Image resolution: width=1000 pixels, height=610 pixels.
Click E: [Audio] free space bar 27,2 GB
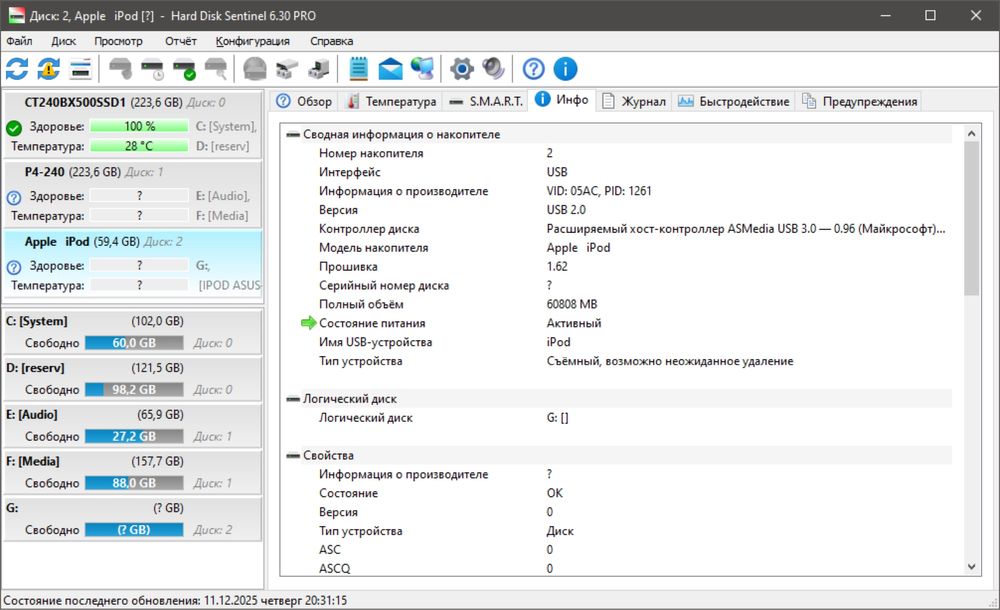(x=134, y=436)
